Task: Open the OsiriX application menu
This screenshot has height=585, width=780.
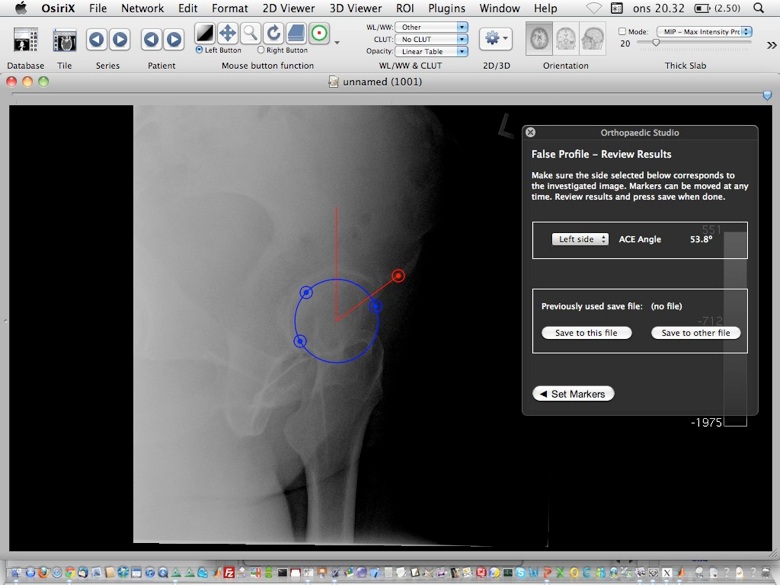Action: pos(58,8)
